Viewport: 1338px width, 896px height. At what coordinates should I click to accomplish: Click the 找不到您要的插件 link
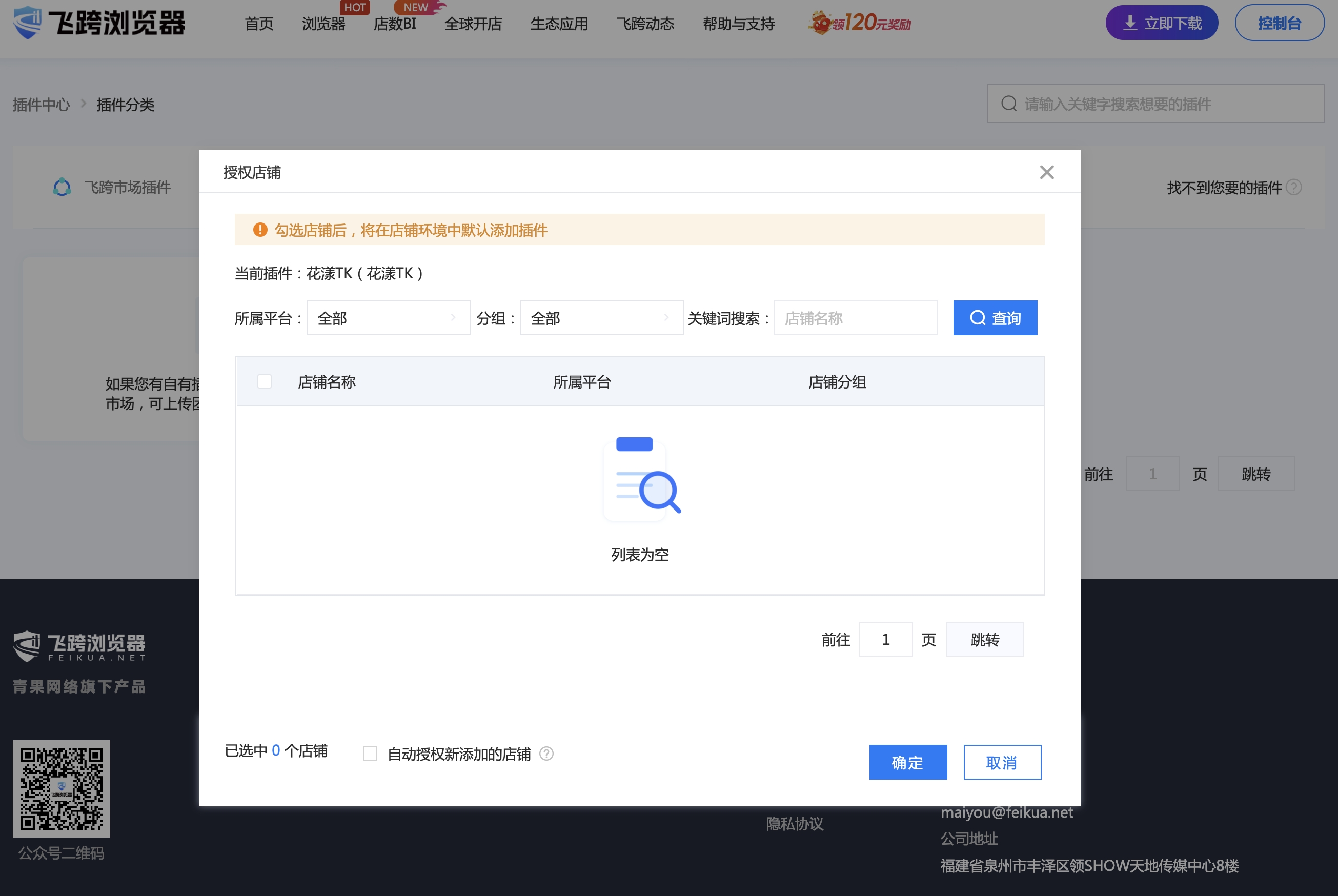click(x=1224, y=188)
